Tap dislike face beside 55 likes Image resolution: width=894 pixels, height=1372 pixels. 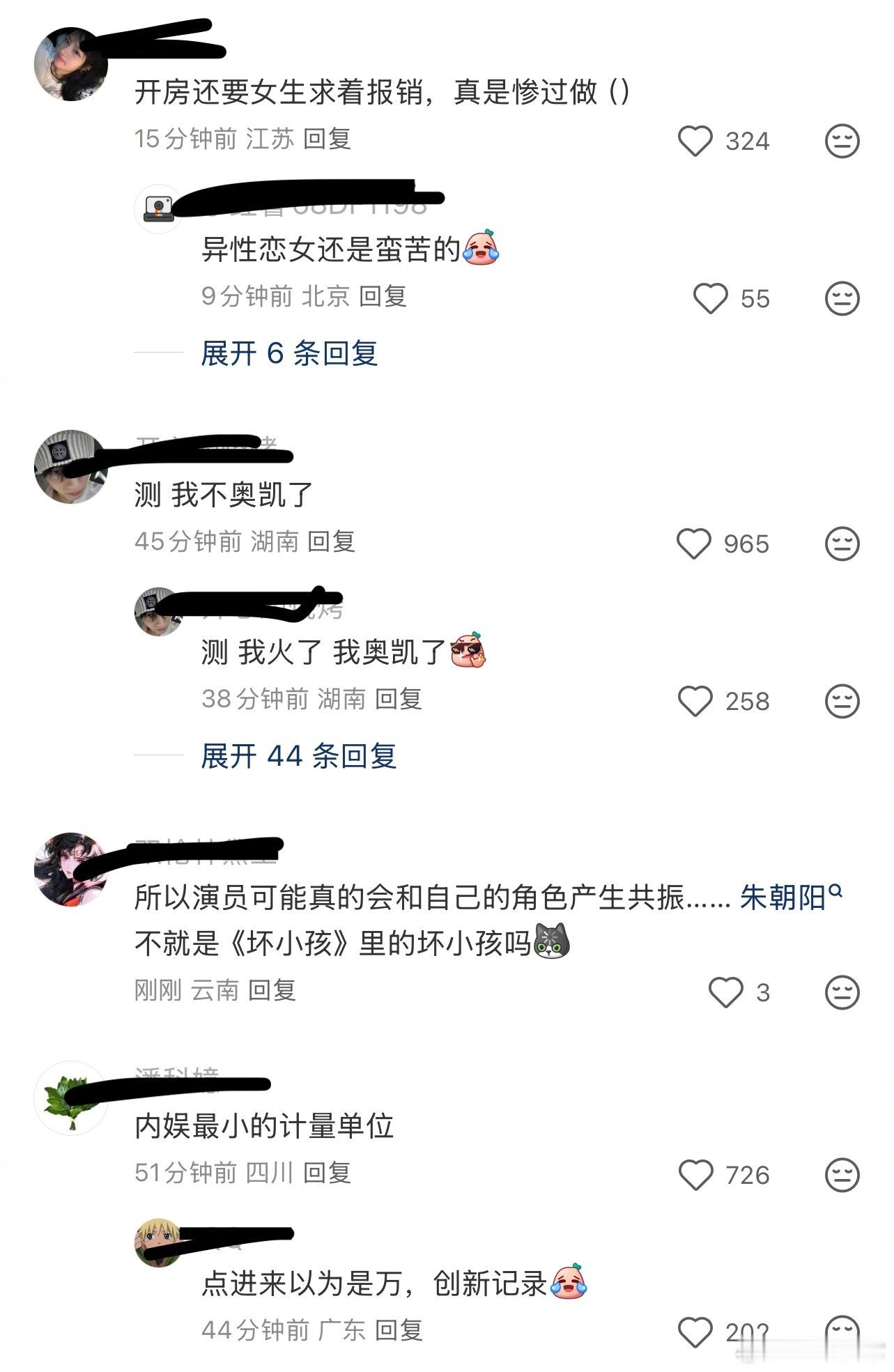(842, 298)
